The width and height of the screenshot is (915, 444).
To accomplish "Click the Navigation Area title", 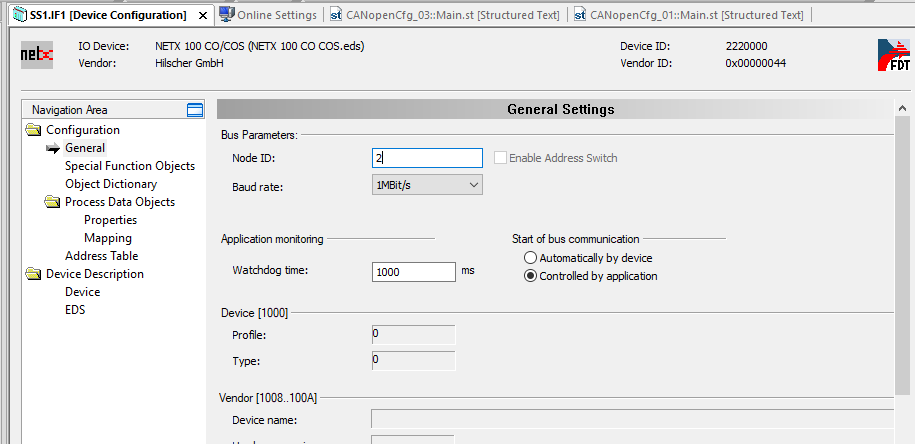I will click(x=69, y=110).
